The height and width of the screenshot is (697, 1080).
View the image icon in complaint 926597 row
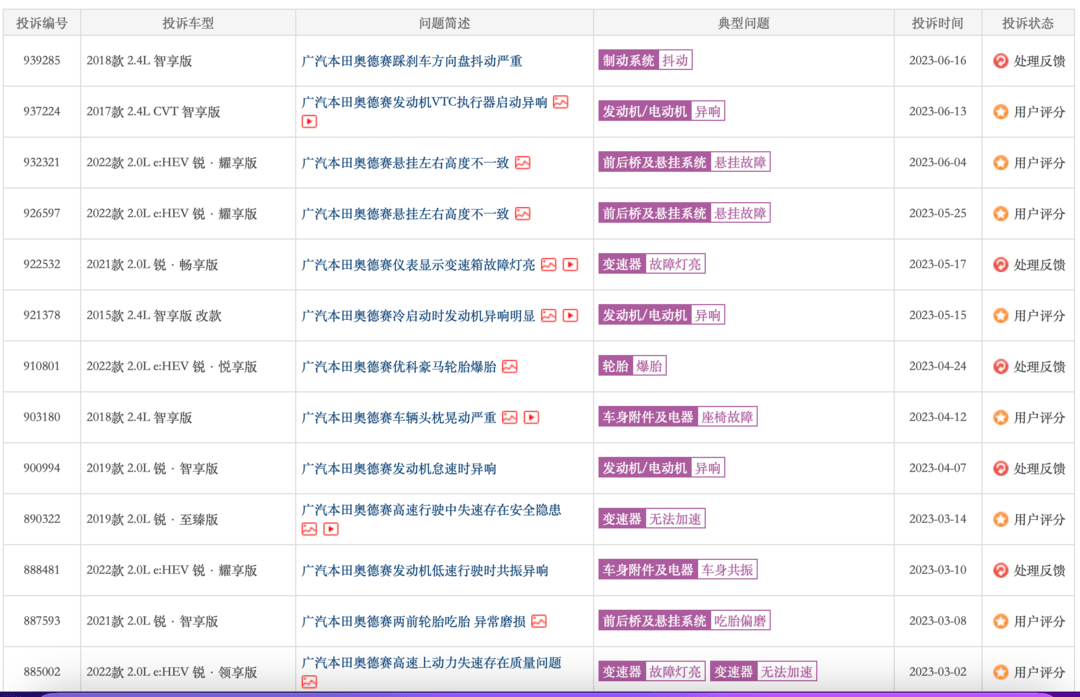point(523,214)
